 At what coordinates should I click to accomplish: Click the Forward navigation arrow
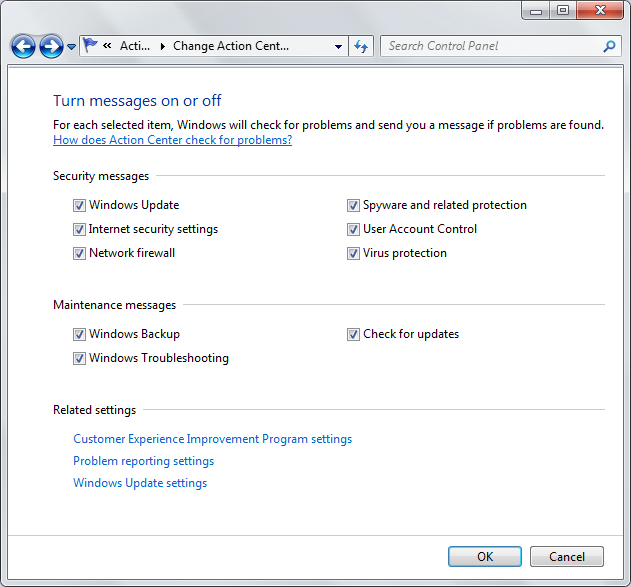point(51,46)
